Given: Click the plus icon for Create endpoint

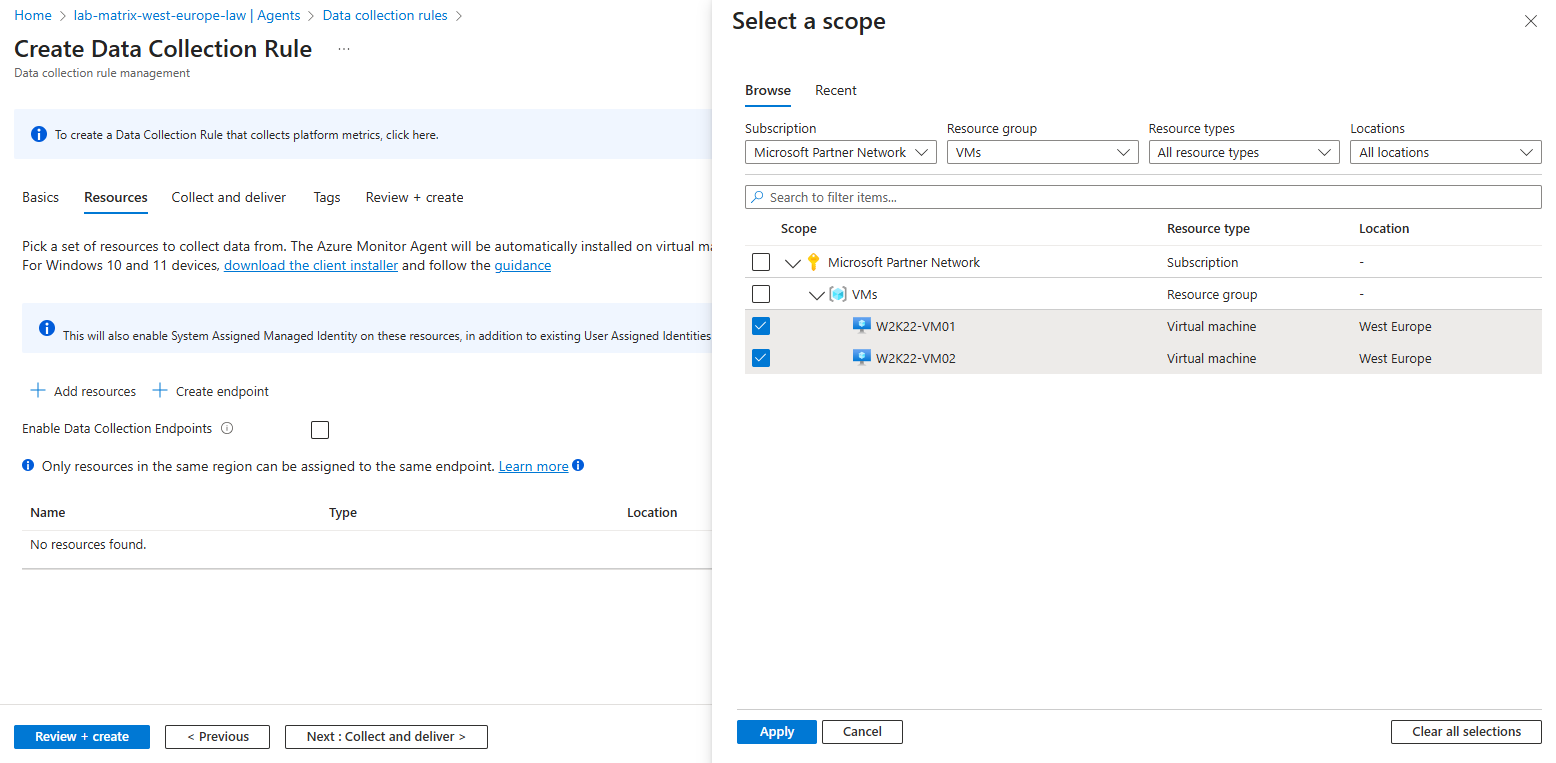Looking at the screenshot, I should tap(160, 390).
